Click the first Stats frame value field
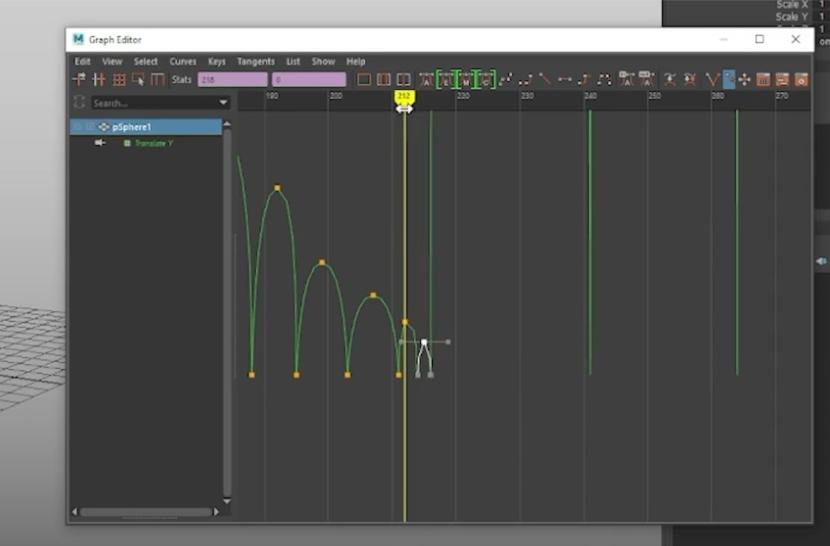The height and width of the screenshot is (546, 830). point(232,80)
